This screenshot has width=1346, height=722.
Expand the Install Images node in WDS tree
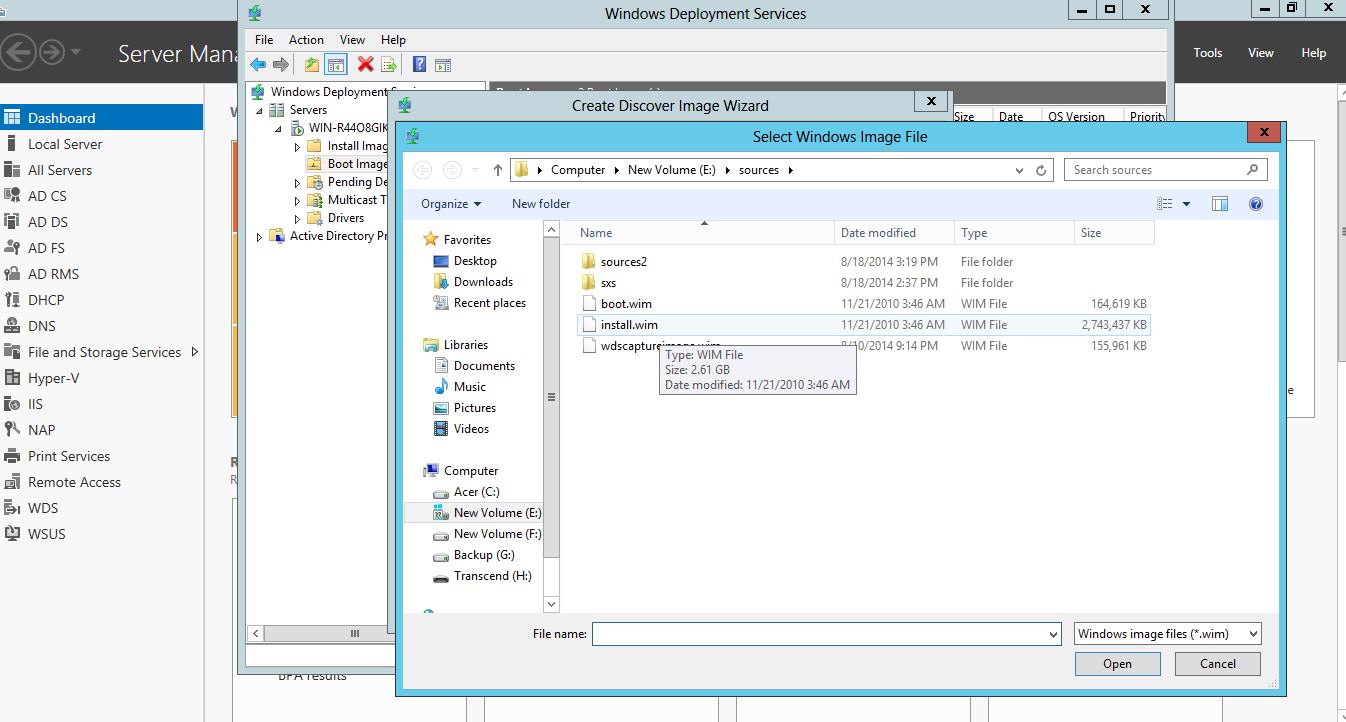point(297,146)
